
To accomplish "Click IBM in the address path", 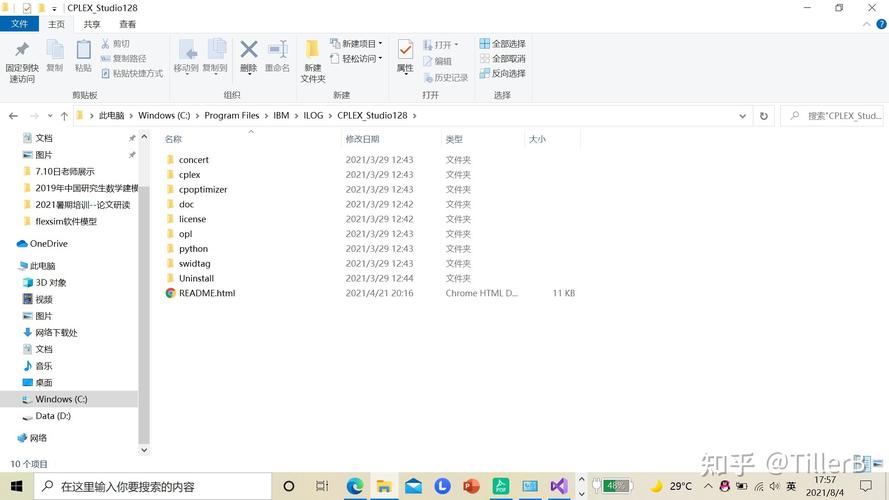I will pos(281,116).
